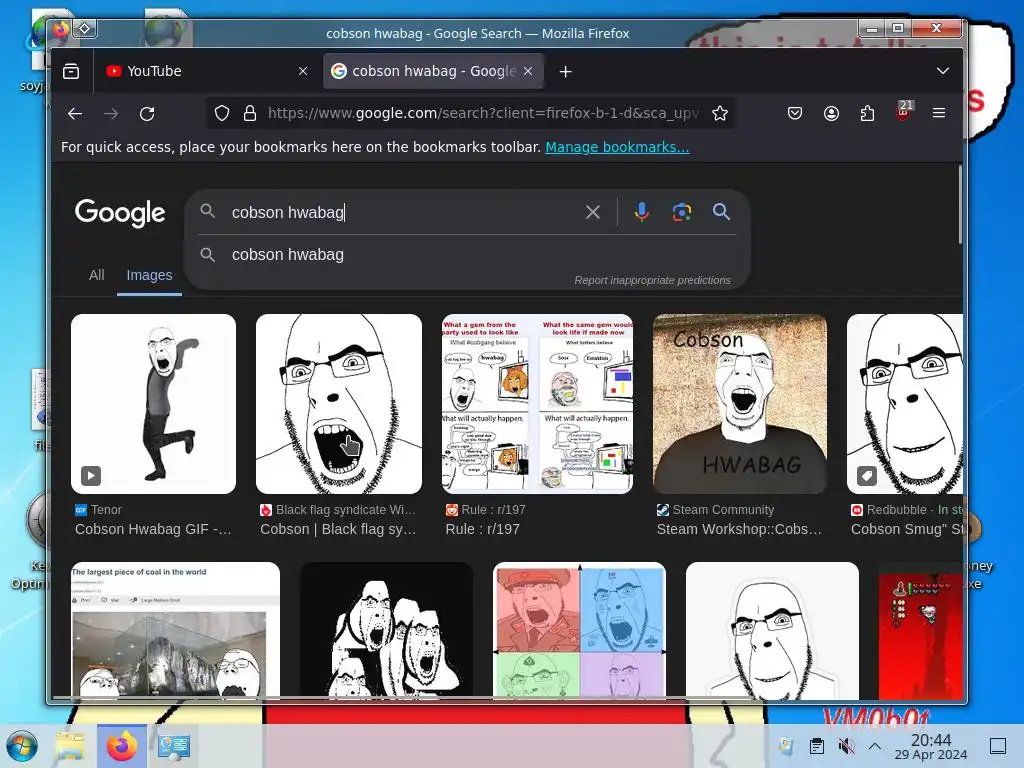Image resolution: width=1024 pixels, height=768 pixels.
Task: Click the show desktop button
Action: tap(998, 746)
